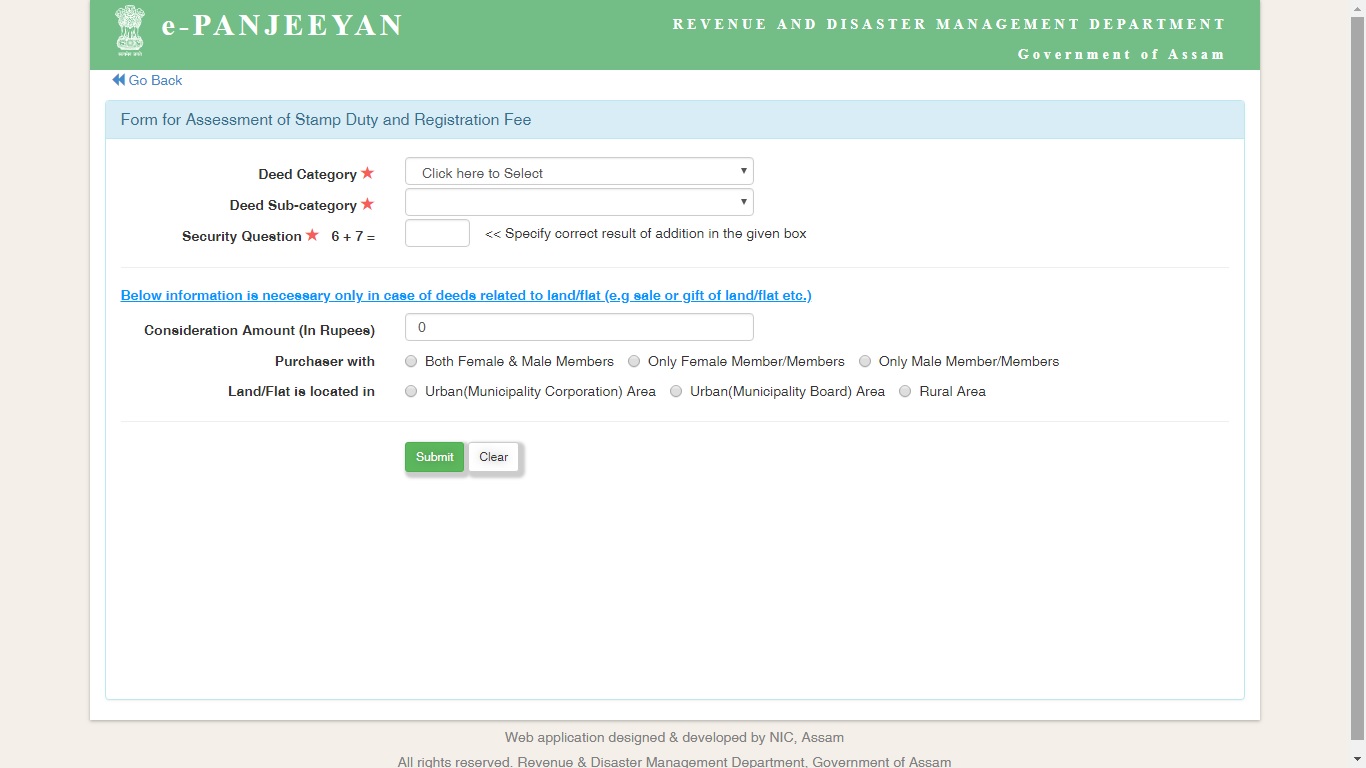This screenshot has height=768, width=1366.
Task: Click the Go Back double-arrow icon
Action: (x=118, y=80)
